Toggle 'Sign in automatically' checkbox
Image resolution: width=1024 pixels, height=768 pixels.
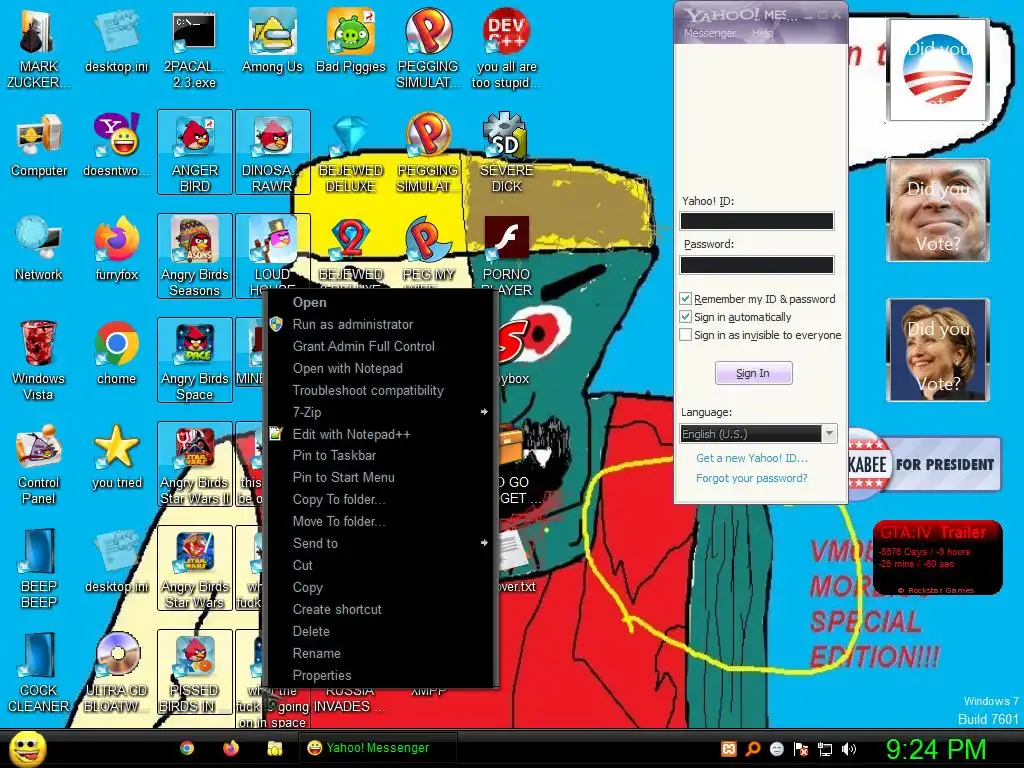pos(685,317)
